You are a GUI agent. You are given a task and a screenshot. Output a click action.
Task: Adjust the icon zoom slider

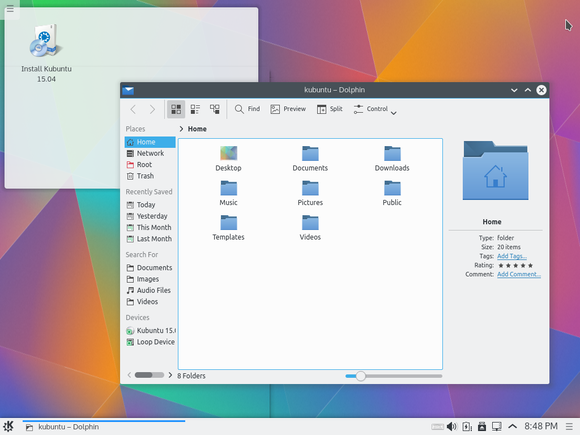[394, 376]
